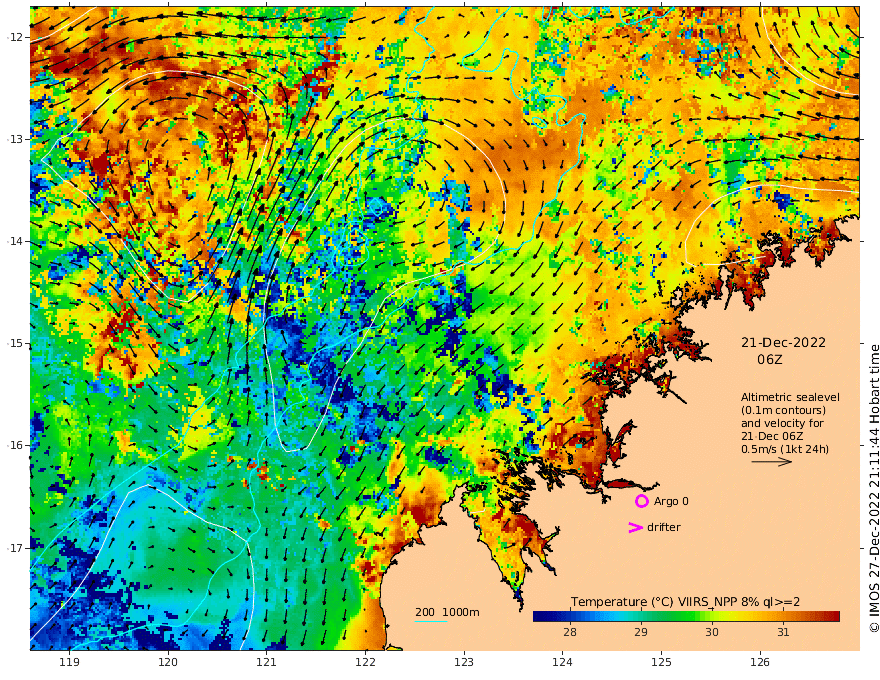Click the '(0.1m contours)' text

tap(783, 410)
